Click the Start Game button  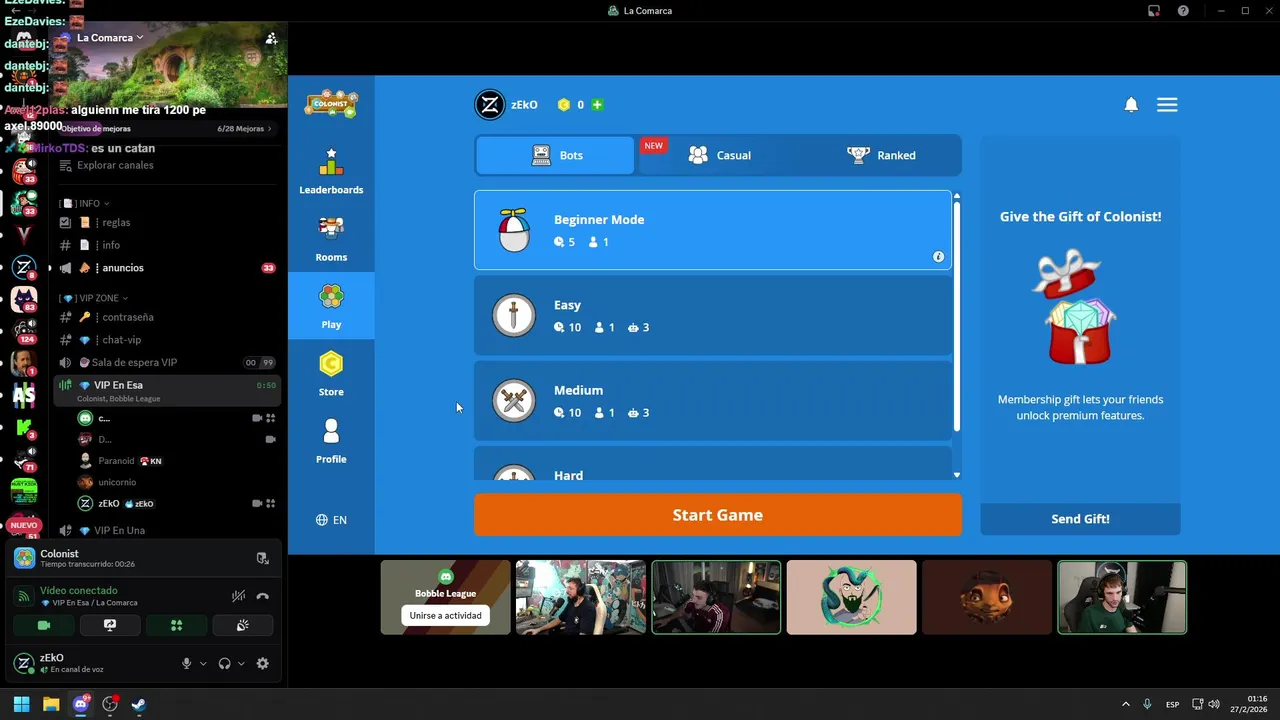[x=718, y=515]
